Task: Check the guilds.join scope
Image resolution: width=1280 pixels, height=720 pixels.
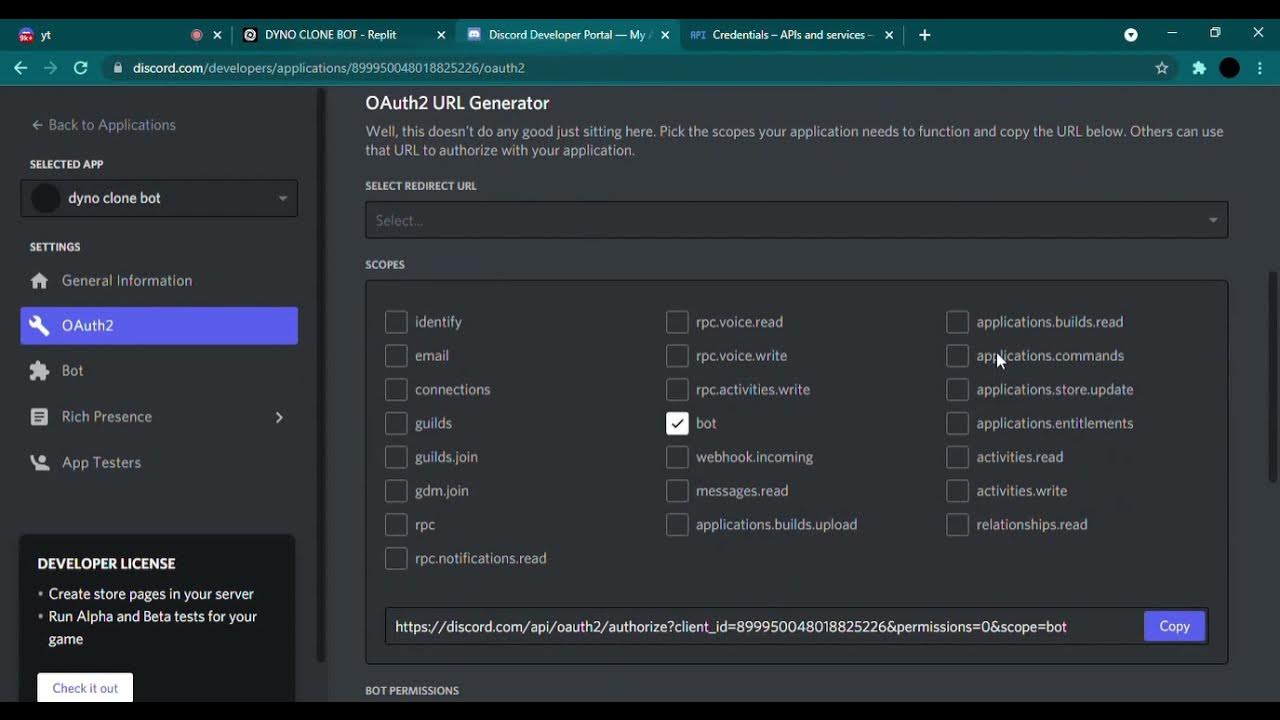Action: tap(396, 457)
